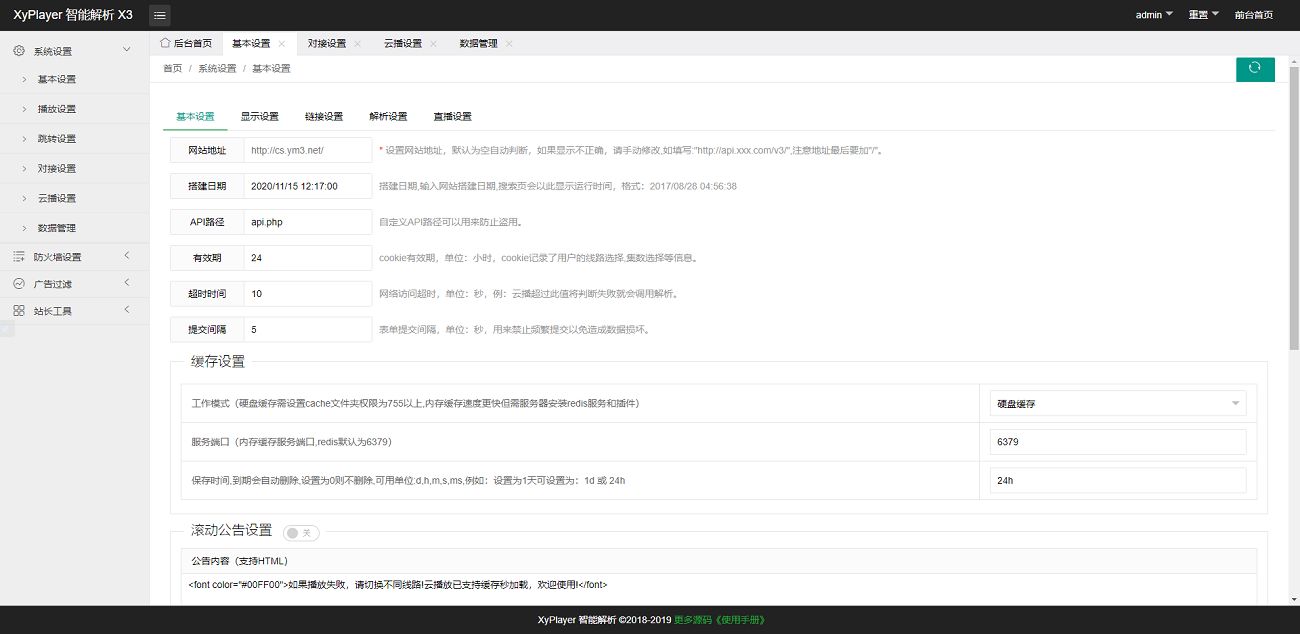Click the hamburger menu icon in header
The image size is (1300, 634).
coord(159,15)
